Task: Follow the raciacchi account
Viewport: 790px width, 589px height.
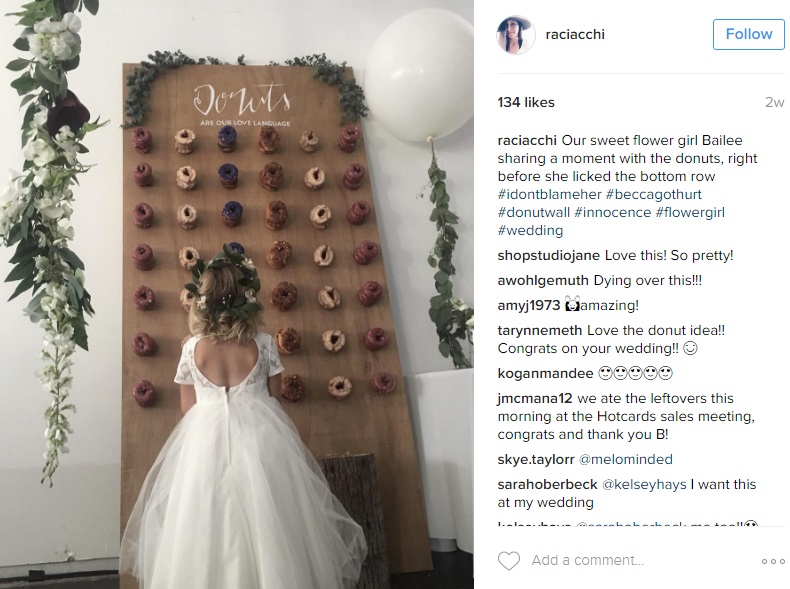Action: (x=748, y=34)
